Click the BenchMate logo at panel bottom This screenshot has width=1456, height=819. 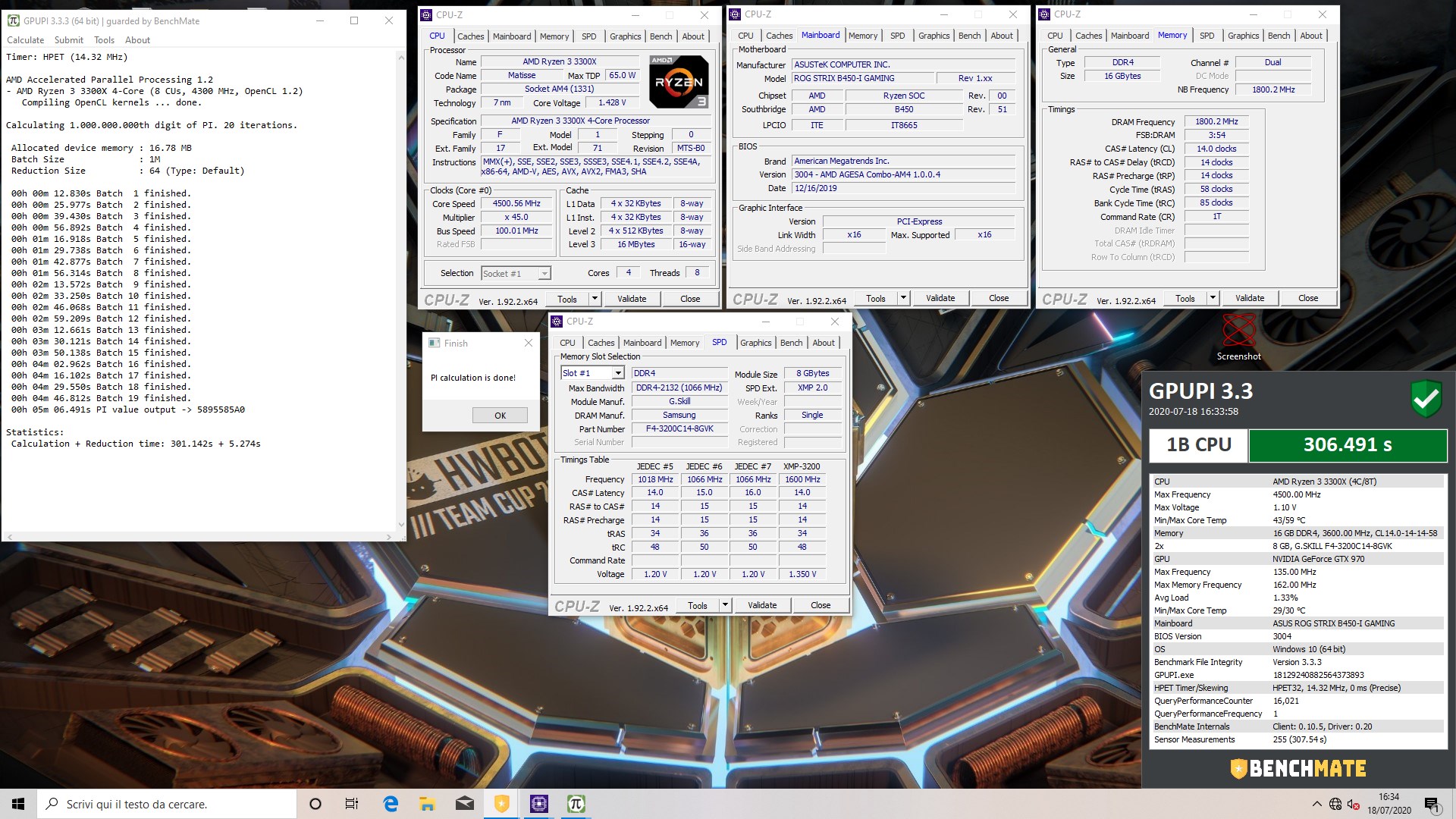coord(1298,769)
